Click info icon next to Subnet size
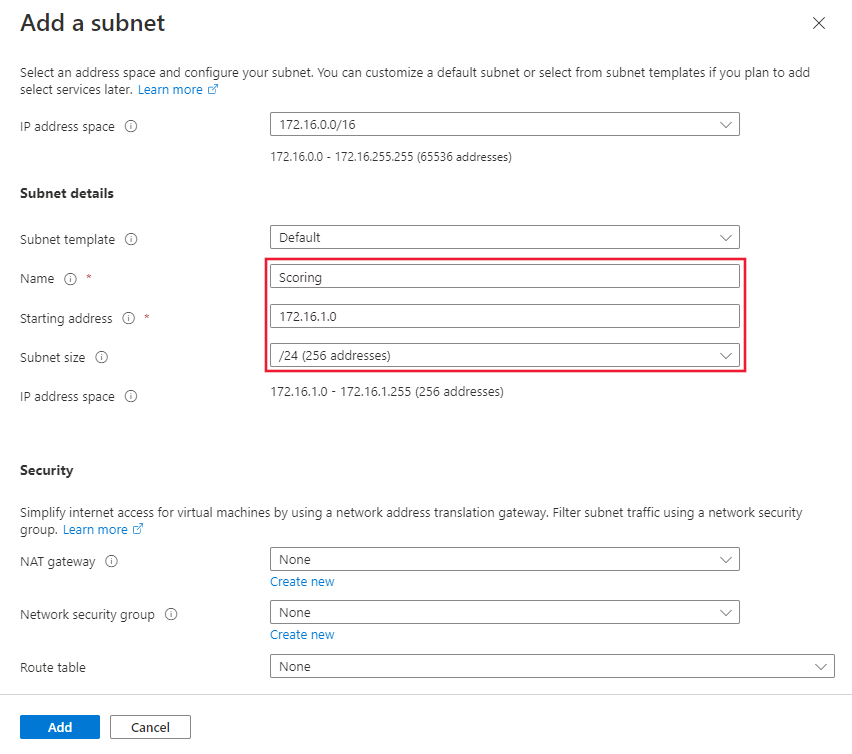This screenshot has height=754, width=852. (x=101, y=357)
